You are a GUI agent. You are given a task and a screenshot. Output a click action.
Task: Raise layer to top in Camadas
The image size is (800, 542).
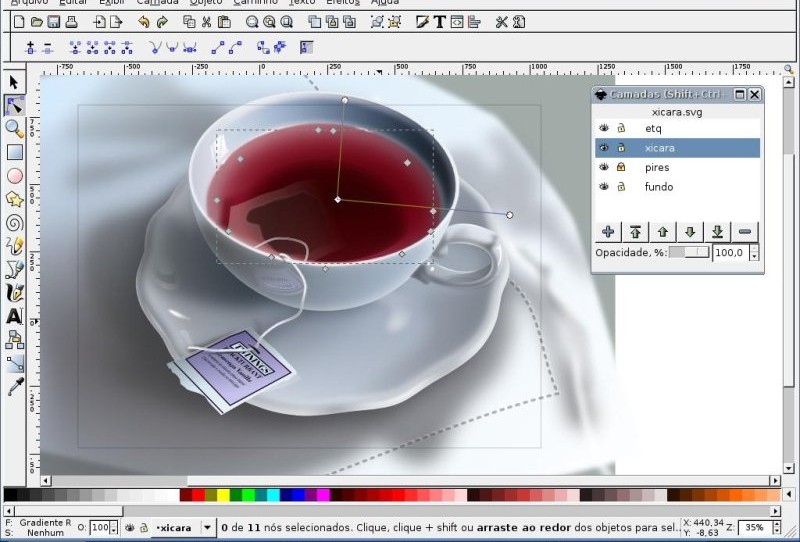pos(635,232)
